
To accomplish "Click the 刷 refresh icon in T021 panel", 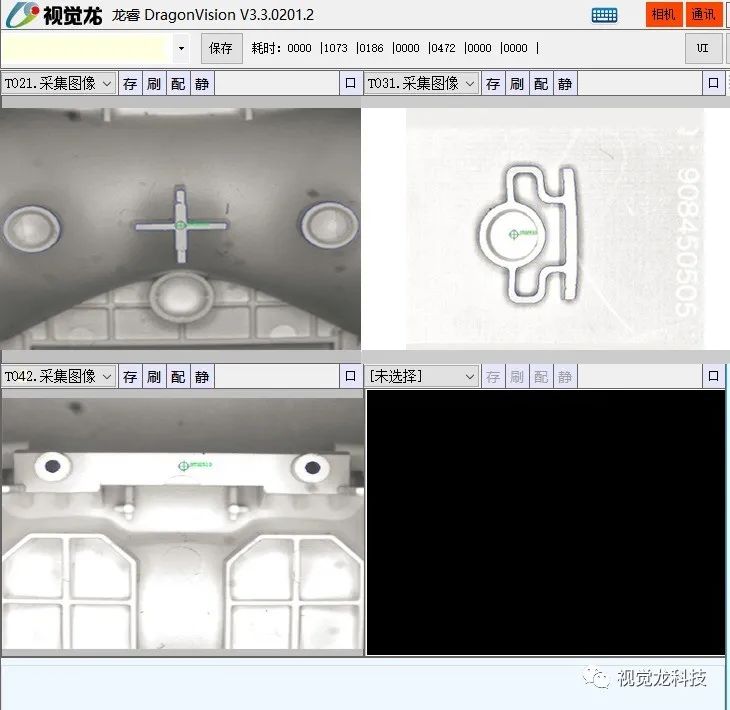I will 154,84.
